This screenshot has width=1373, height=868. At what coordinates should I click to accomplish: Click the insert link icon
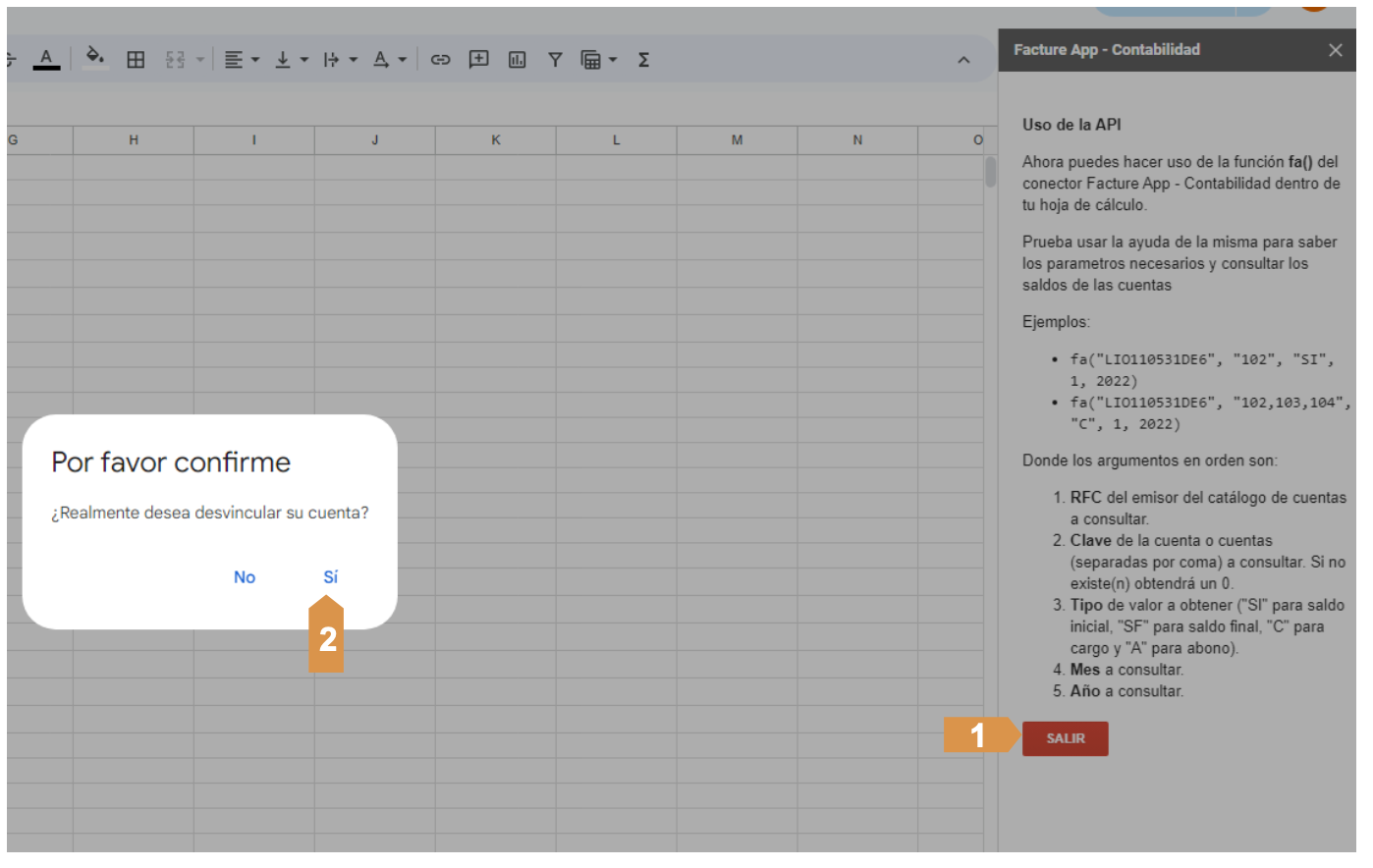(440, 60)
